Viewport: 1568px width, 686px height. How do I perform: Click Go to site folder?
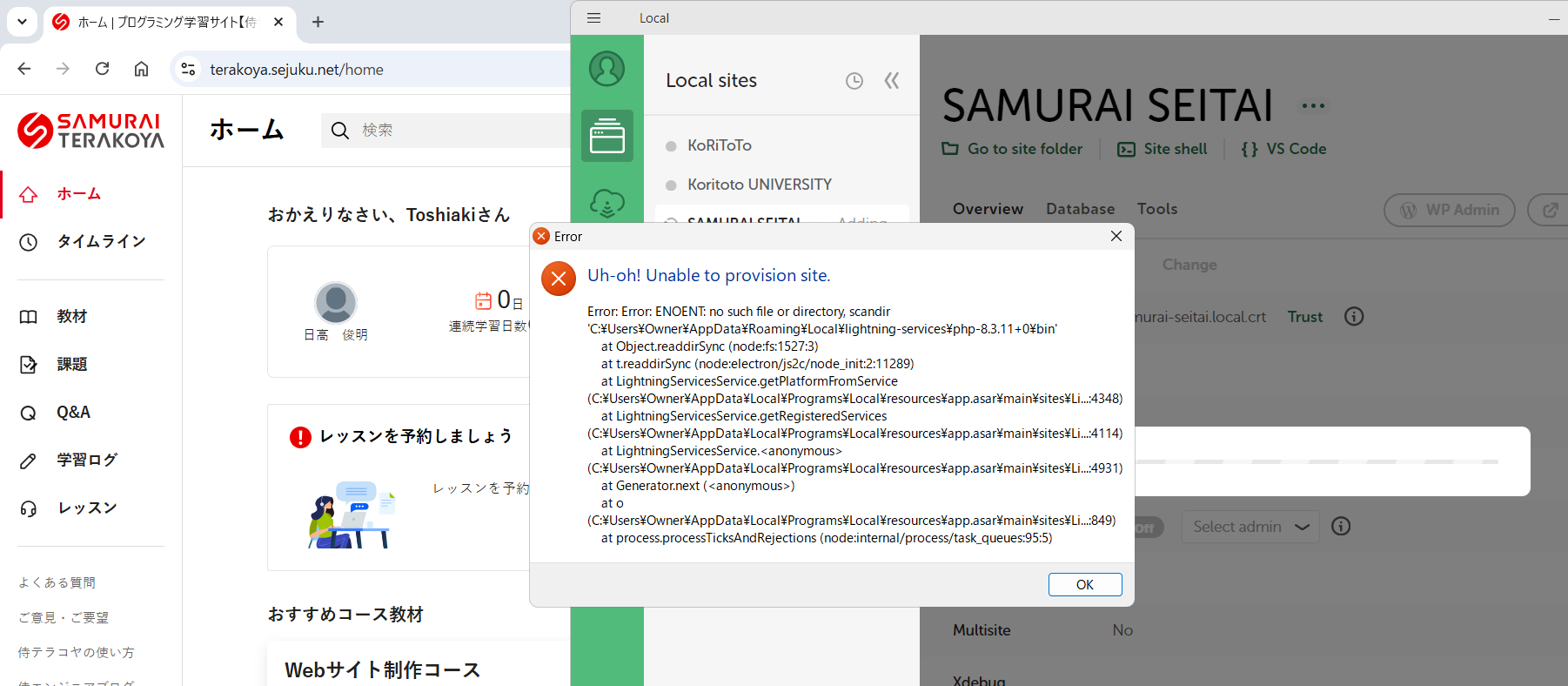point(1013,149)
